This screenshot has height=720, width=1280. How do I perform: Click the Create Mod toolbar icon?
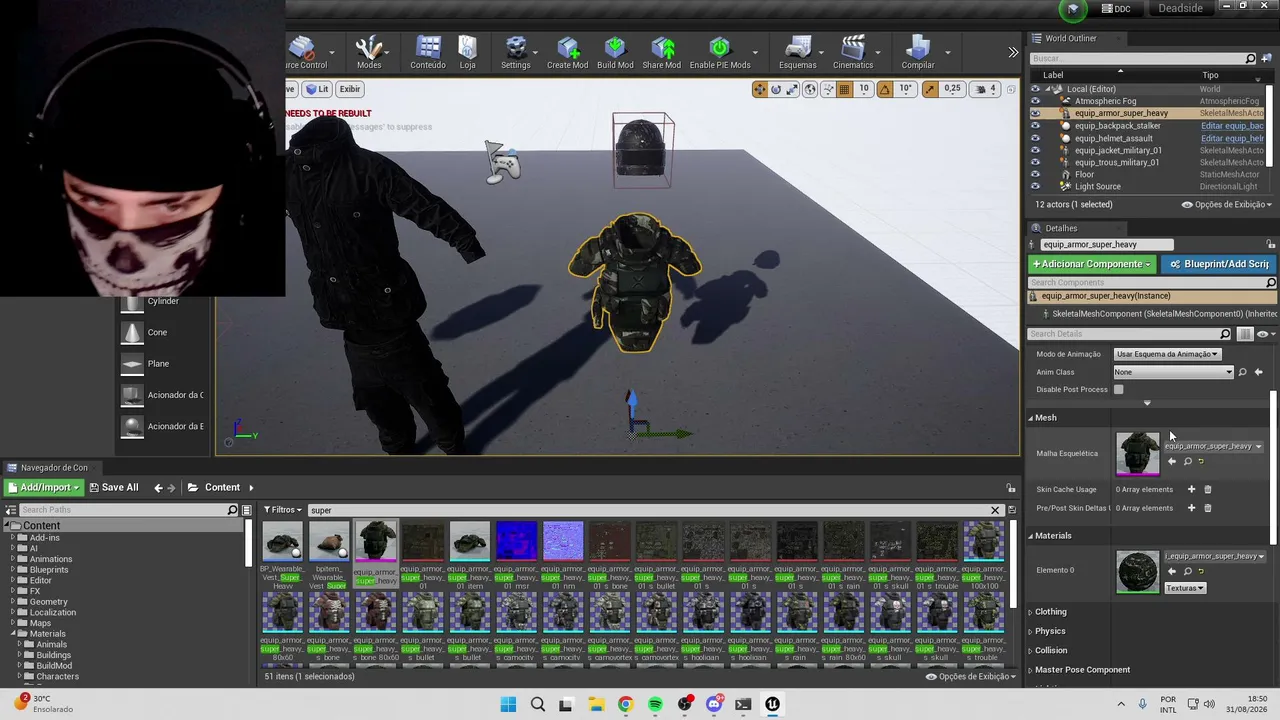click(x=567, y=53)
